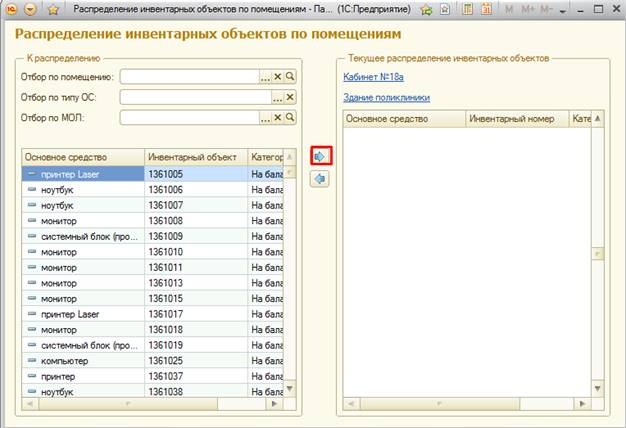Open selection list for 'Отбор по помещению'
The height and width of the screenshot is (428, 626).
pyautogui.click(x=265, y=76)
